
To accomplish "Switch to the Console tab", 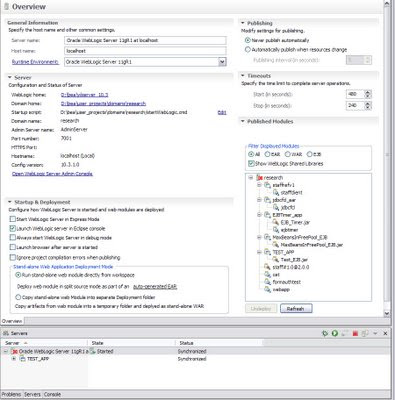I will 52,394.
